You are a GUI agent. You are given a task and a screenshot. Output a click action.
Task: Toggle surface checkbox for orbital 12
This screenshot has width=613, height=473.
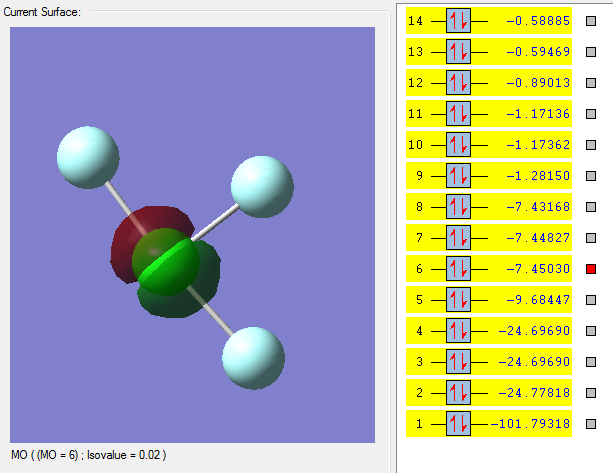point(591,83)
